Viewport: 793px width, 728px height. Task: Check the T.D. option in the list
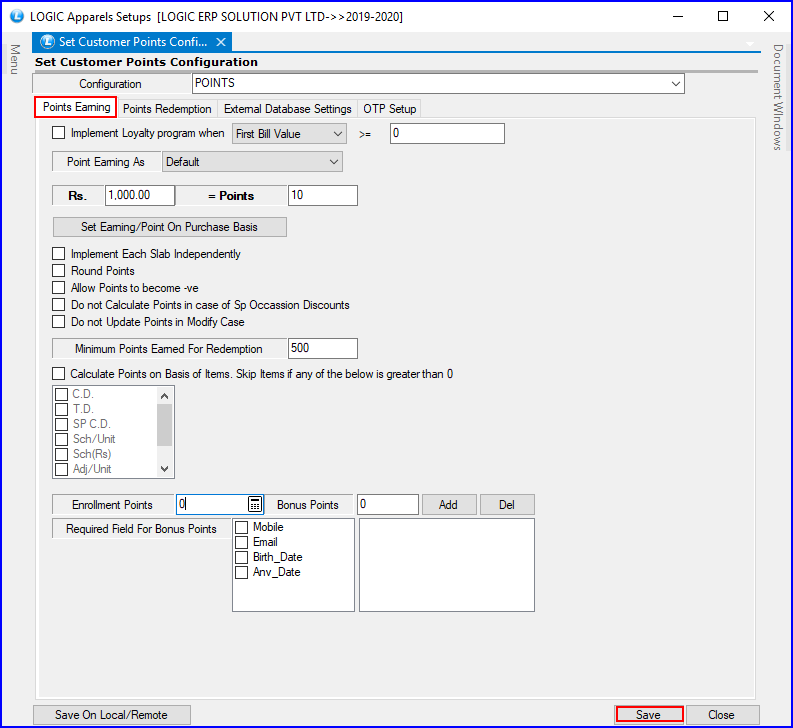tap(61, 409)
